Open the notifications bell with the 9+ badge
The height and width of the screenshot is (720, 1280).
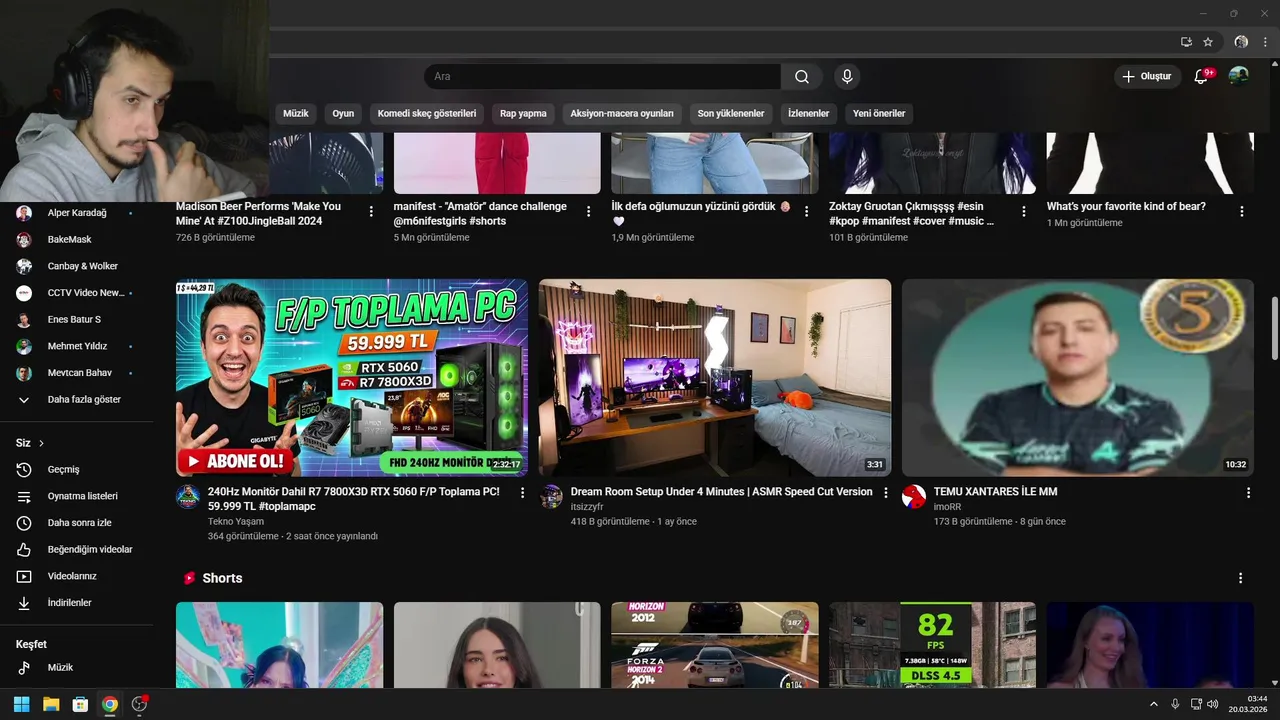tap(1202, 77)
